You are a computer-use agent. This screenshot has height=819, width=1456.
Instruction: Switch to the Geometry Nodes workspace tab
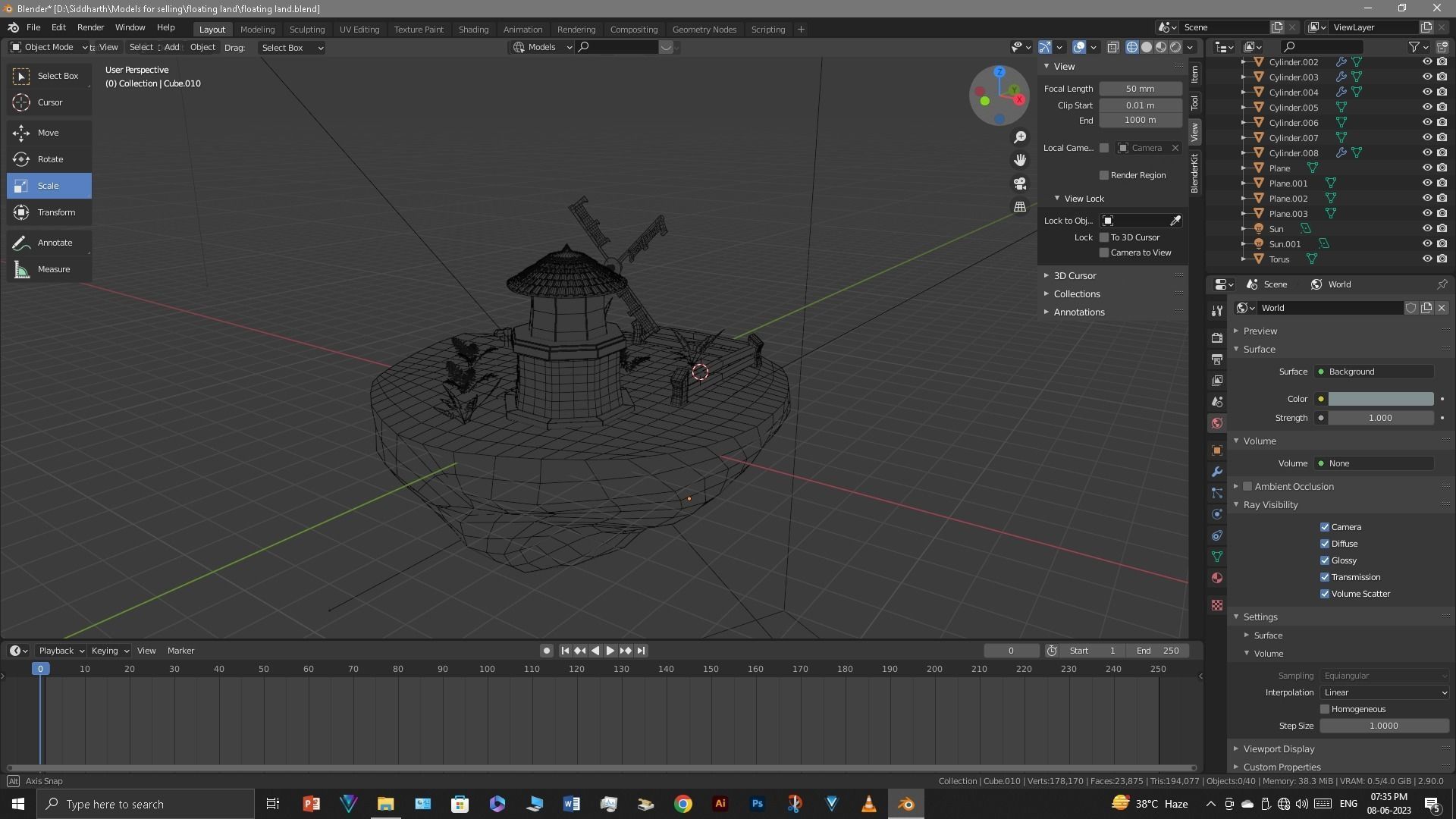pos(704,29)
